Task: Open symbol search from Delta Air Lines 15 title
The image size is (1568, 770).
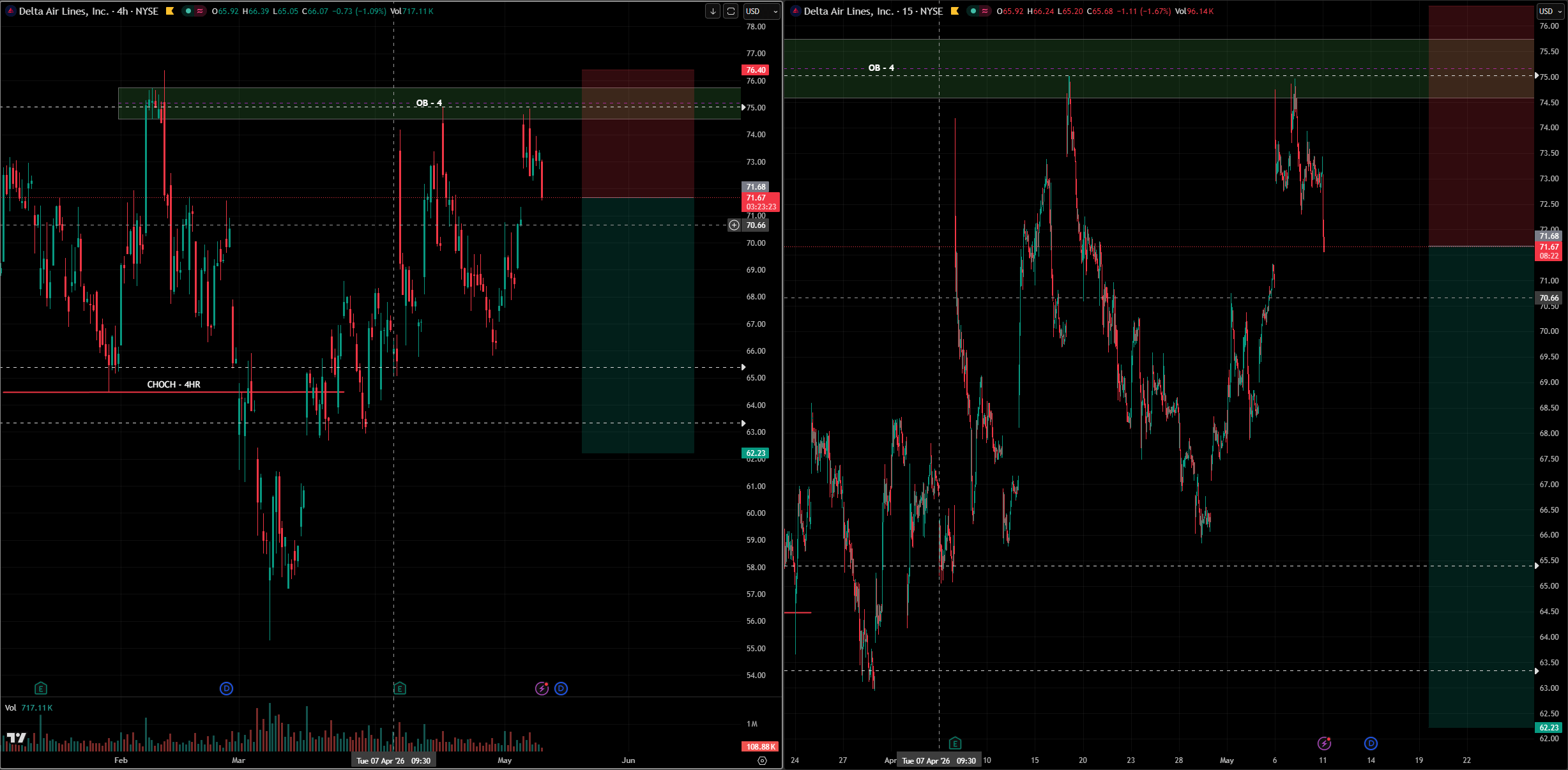Action: (873, 11)
